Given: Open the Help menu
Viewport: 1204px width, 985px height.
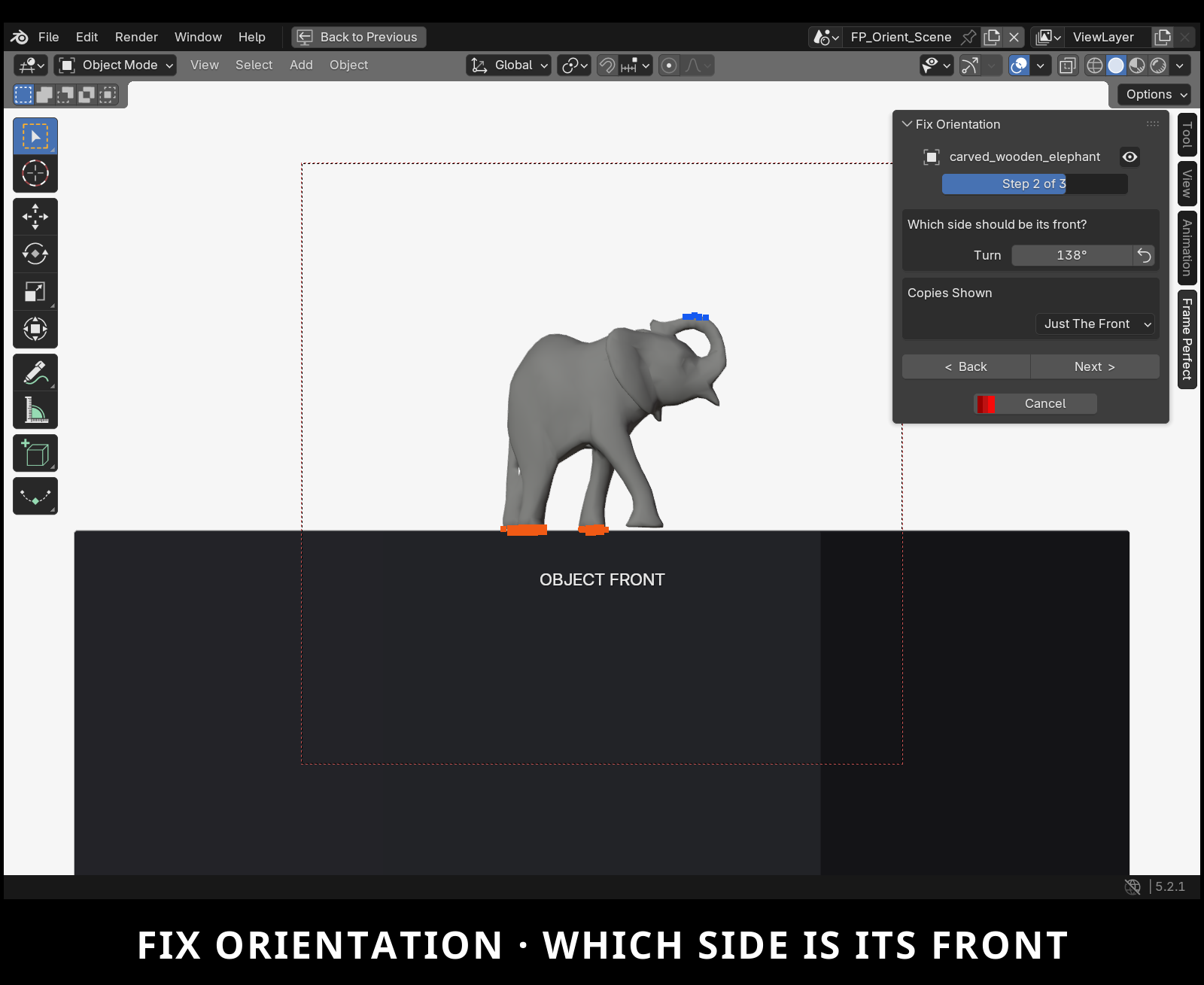Looking at the screenshot, I should (252, 37).
